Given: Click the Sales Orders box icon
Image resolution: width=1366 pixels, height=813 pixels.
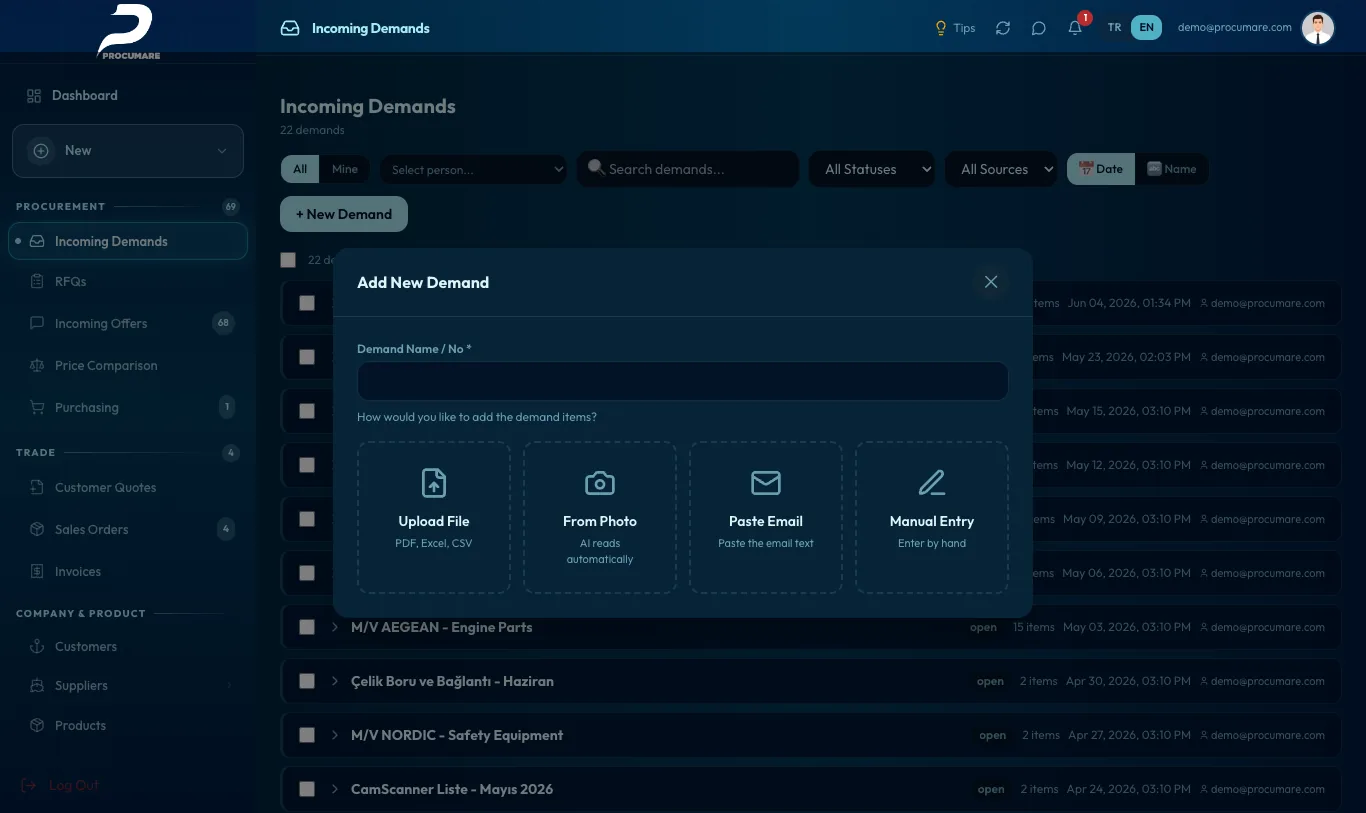Looking at the screenshot, I should pyautogui.click(x=37, y=529).
